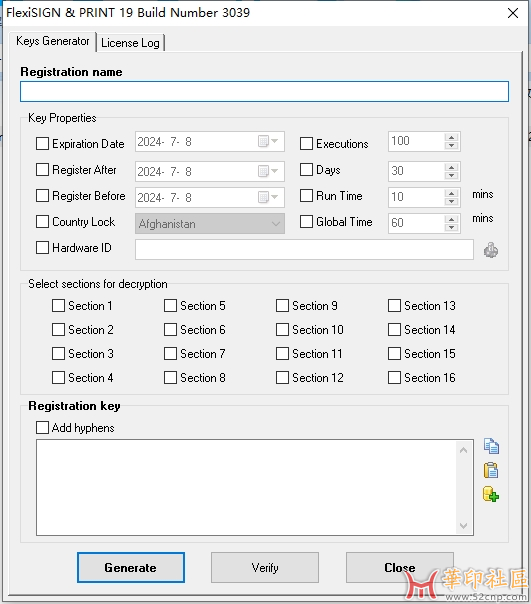Select the Keys Generator tab
Viewport: 531px width, 604px height.
pos(52,41)
